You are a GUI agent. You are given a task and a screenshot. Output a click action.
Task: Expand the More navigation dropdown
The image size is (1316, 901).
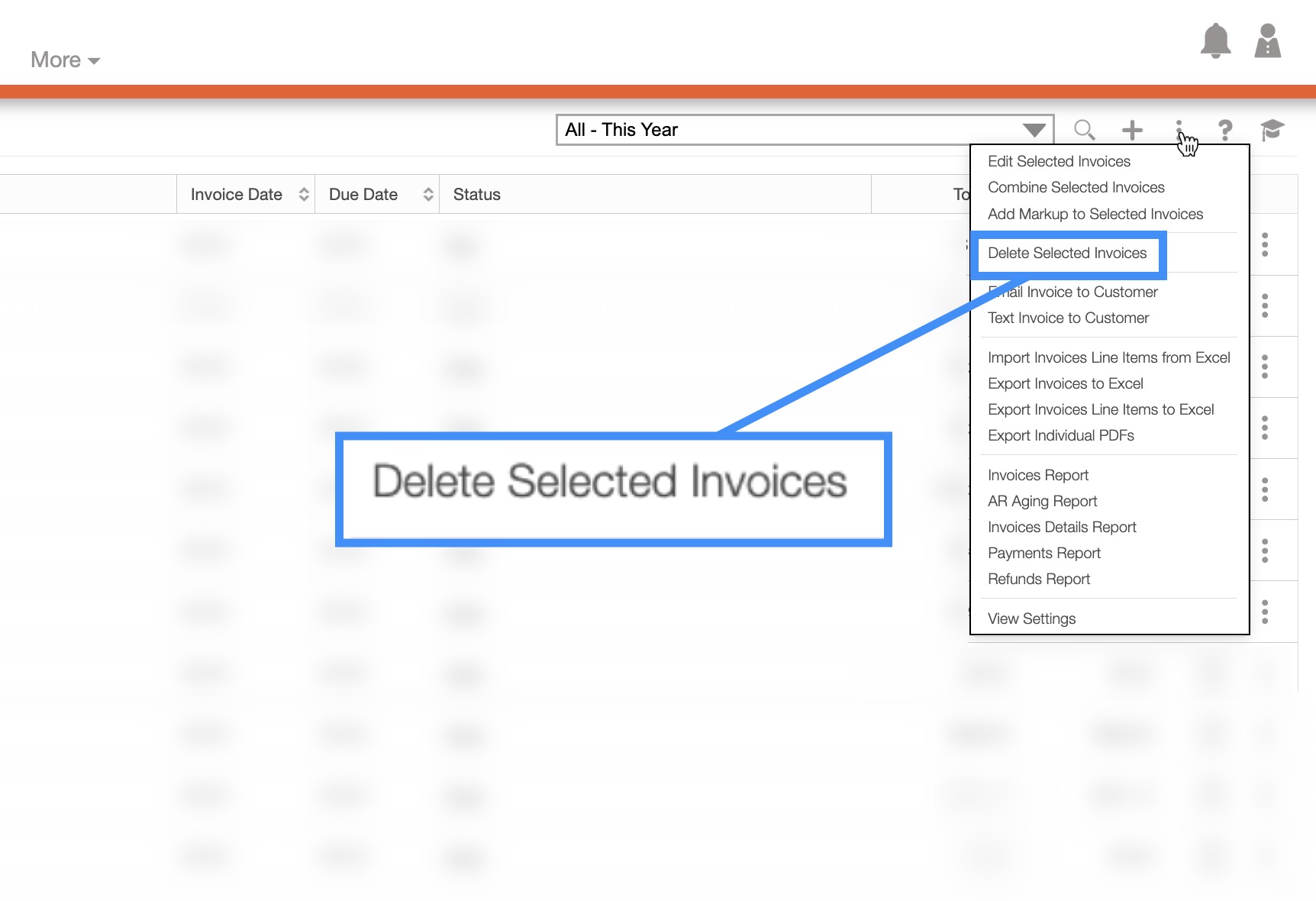(65, 60)
